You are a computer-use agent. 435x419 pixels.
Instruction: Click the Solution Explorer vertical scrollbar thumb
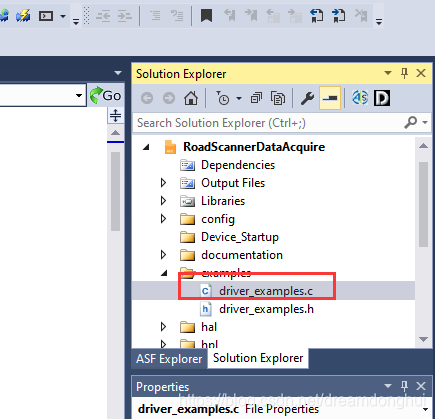[423, 204]
